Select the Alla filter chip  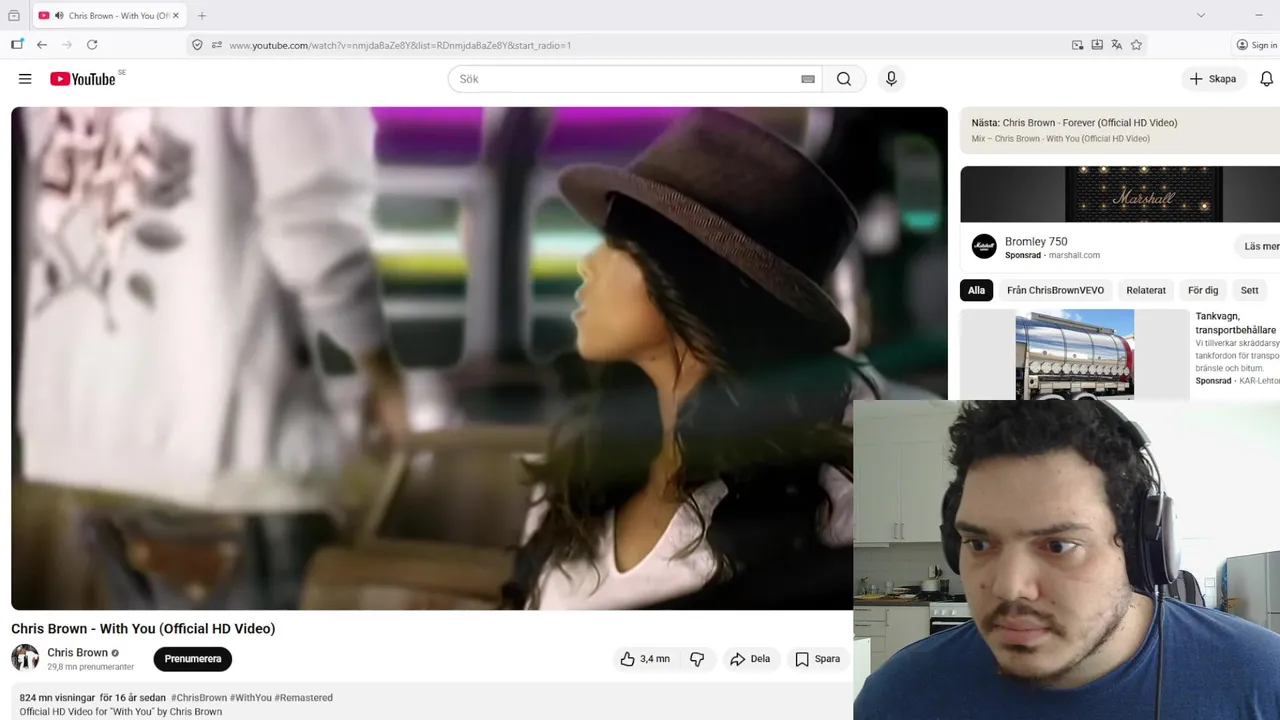coord(976,290)
